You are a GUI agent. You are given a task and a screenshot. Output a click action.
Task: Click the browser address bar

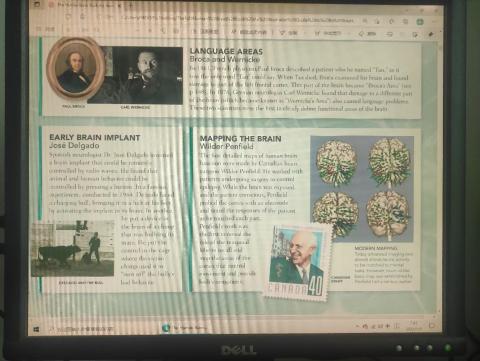pos(237,19)
